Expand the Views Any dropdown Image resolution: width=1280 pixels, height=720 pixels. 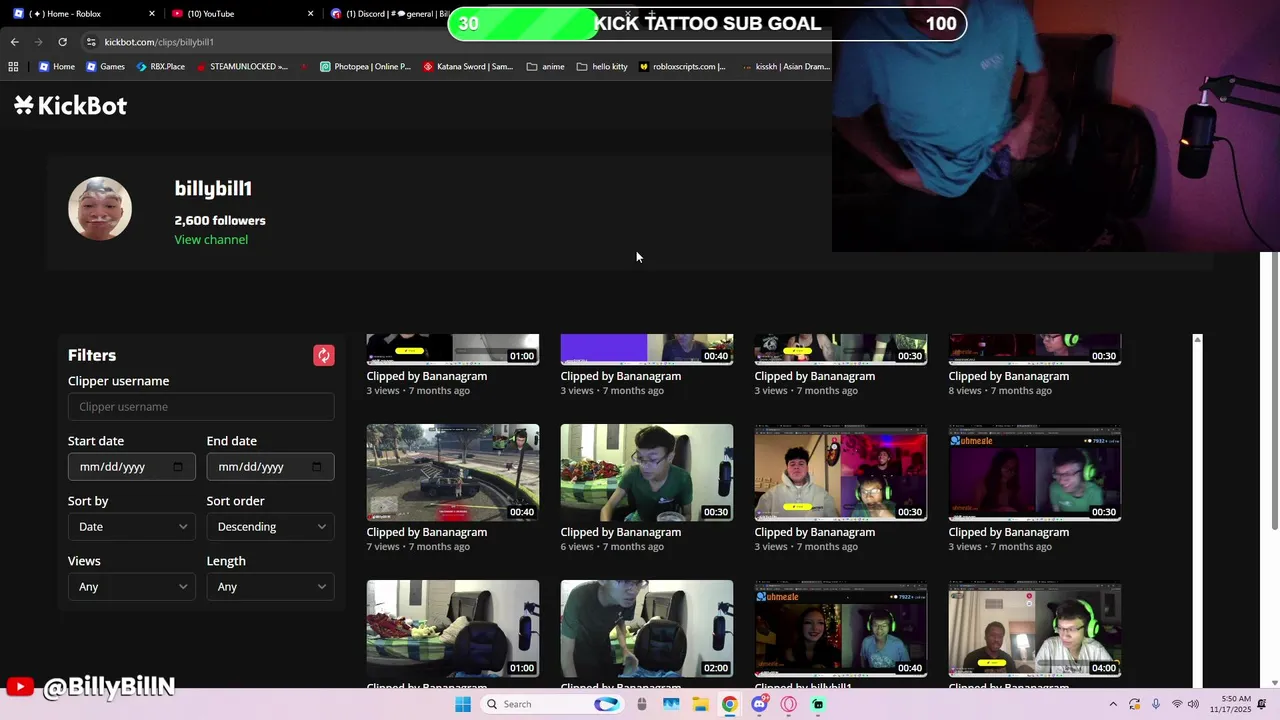point(131,587)
